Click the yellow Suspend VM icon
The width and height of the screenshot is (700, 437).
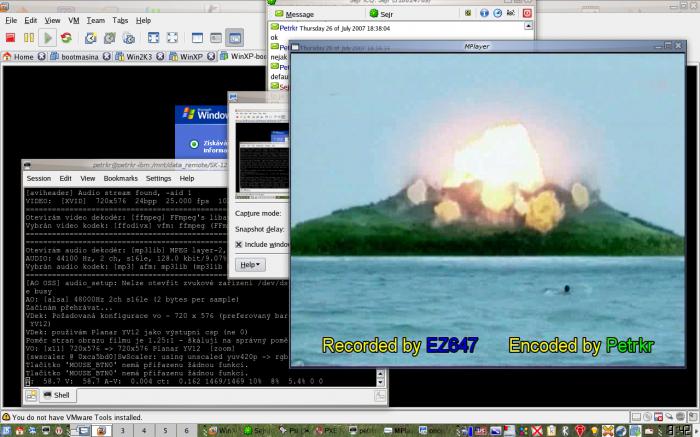pyautogui.click(x=29, y=38)
